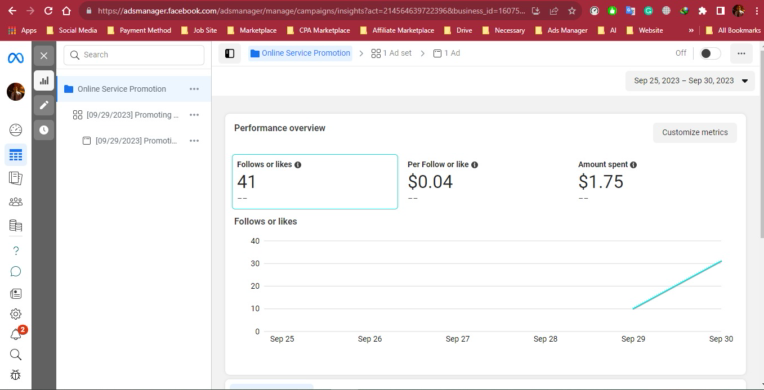Select the Follows or likes metric card

coord(315,182)
